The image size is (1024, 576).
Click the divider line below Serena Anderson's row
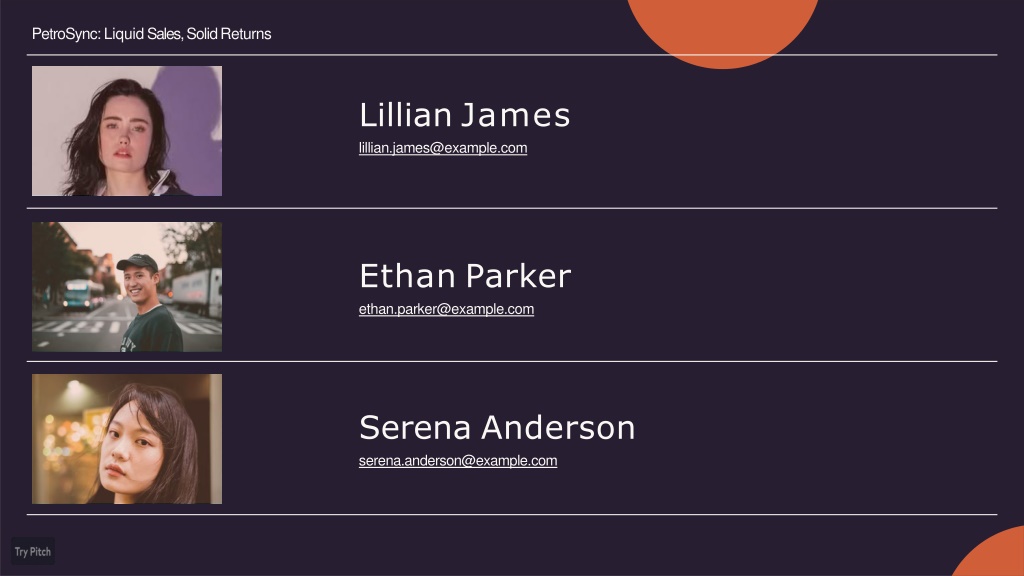(512, 515)
